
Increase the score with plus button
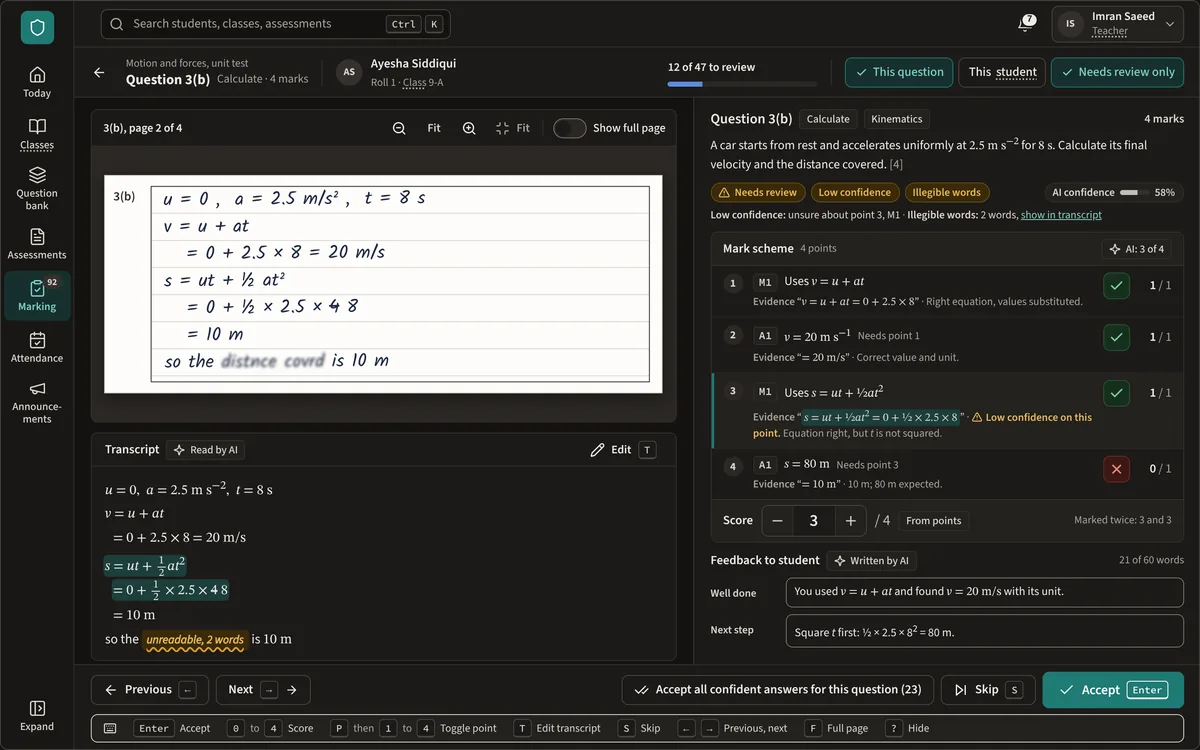pyautogui.click(x=850, y=520)
